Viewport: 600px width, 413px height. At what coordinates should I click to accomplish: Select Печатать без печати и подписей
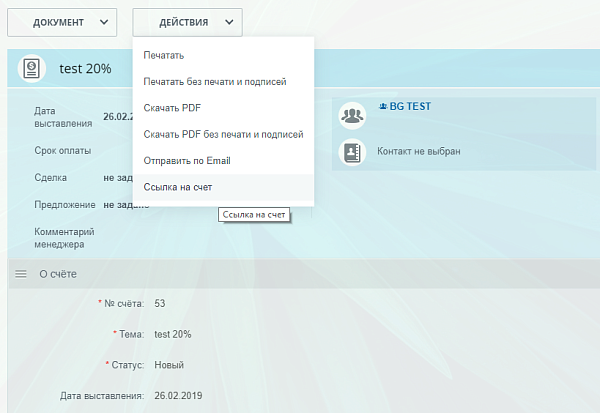[x=223, y=82]
